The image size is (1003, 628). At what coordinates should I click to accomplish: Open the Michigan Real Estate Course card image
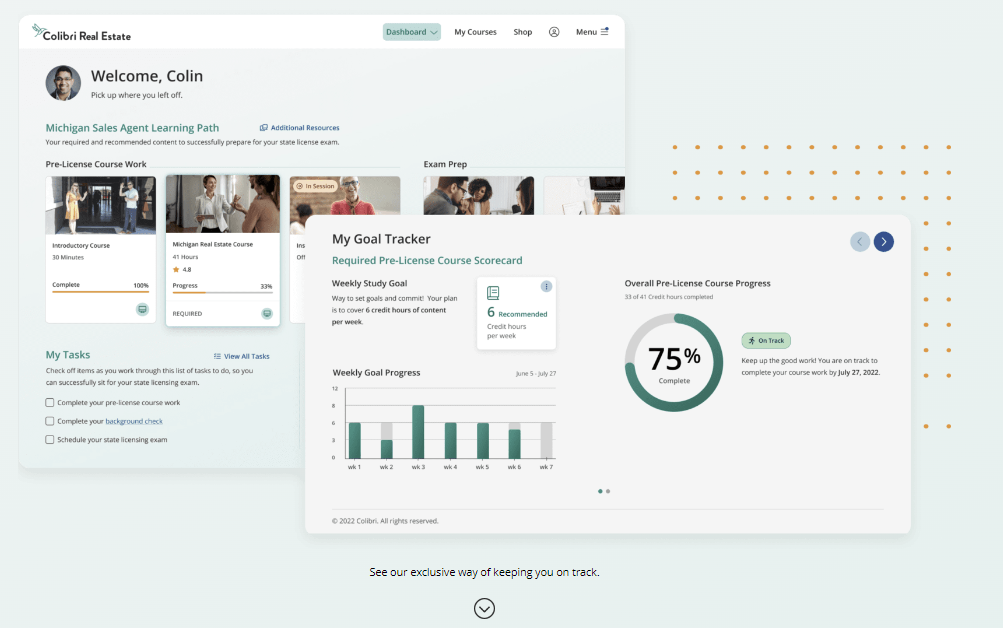(223, 204)
